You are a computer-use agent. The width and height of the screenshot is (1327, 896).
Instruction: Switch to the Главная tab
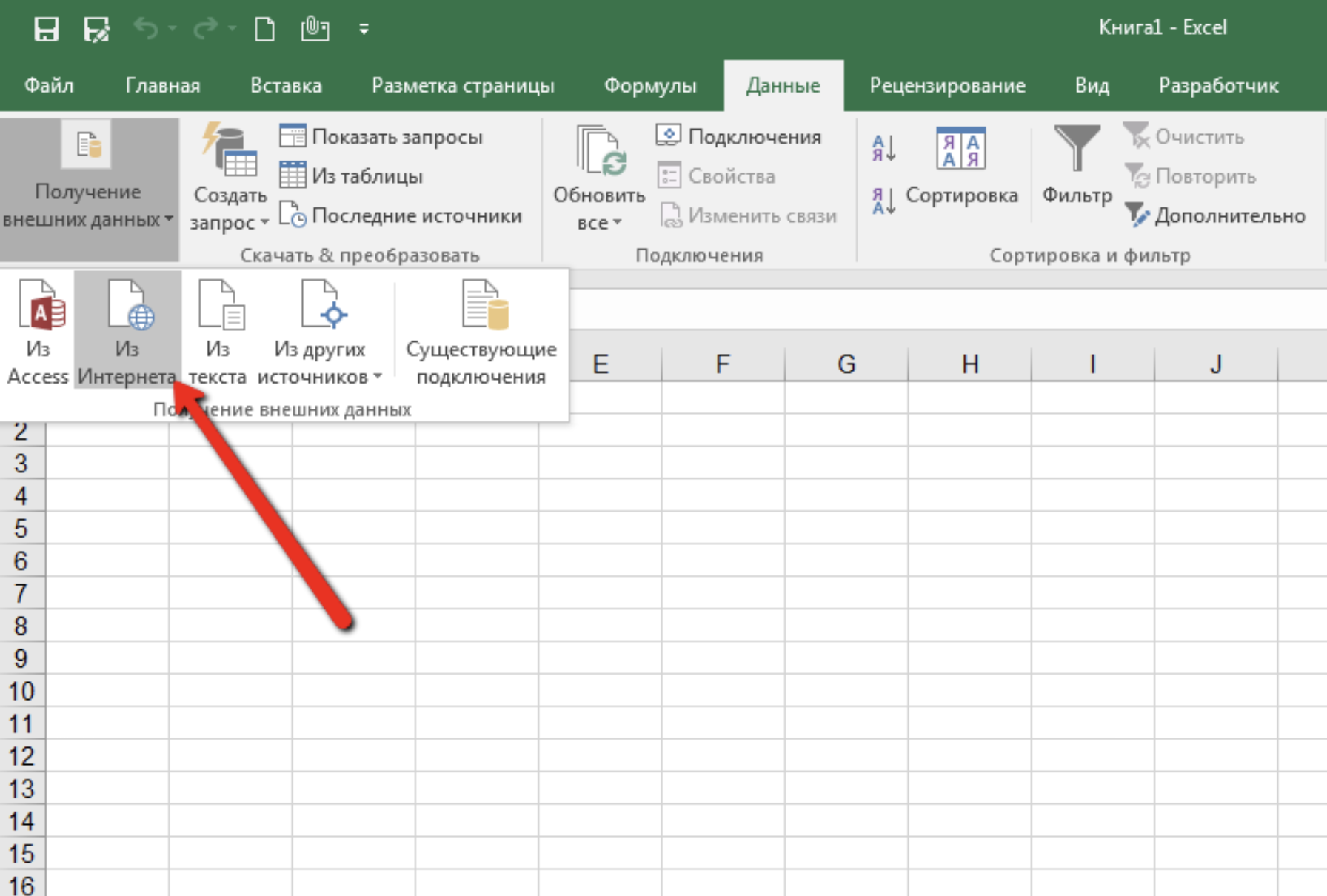click(163, 86)
